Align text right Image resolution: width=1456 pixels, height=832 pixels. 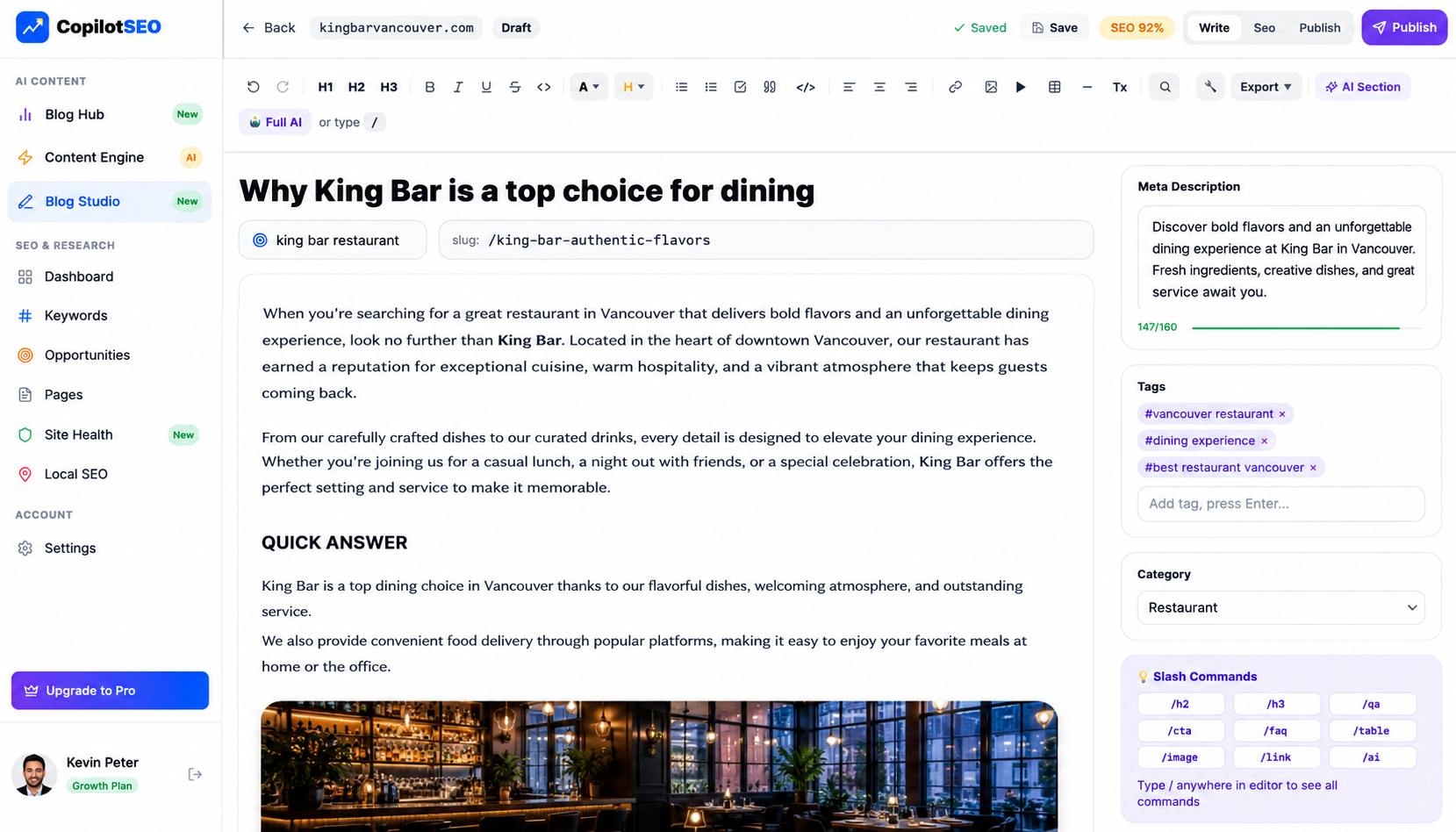pos(911,87)
